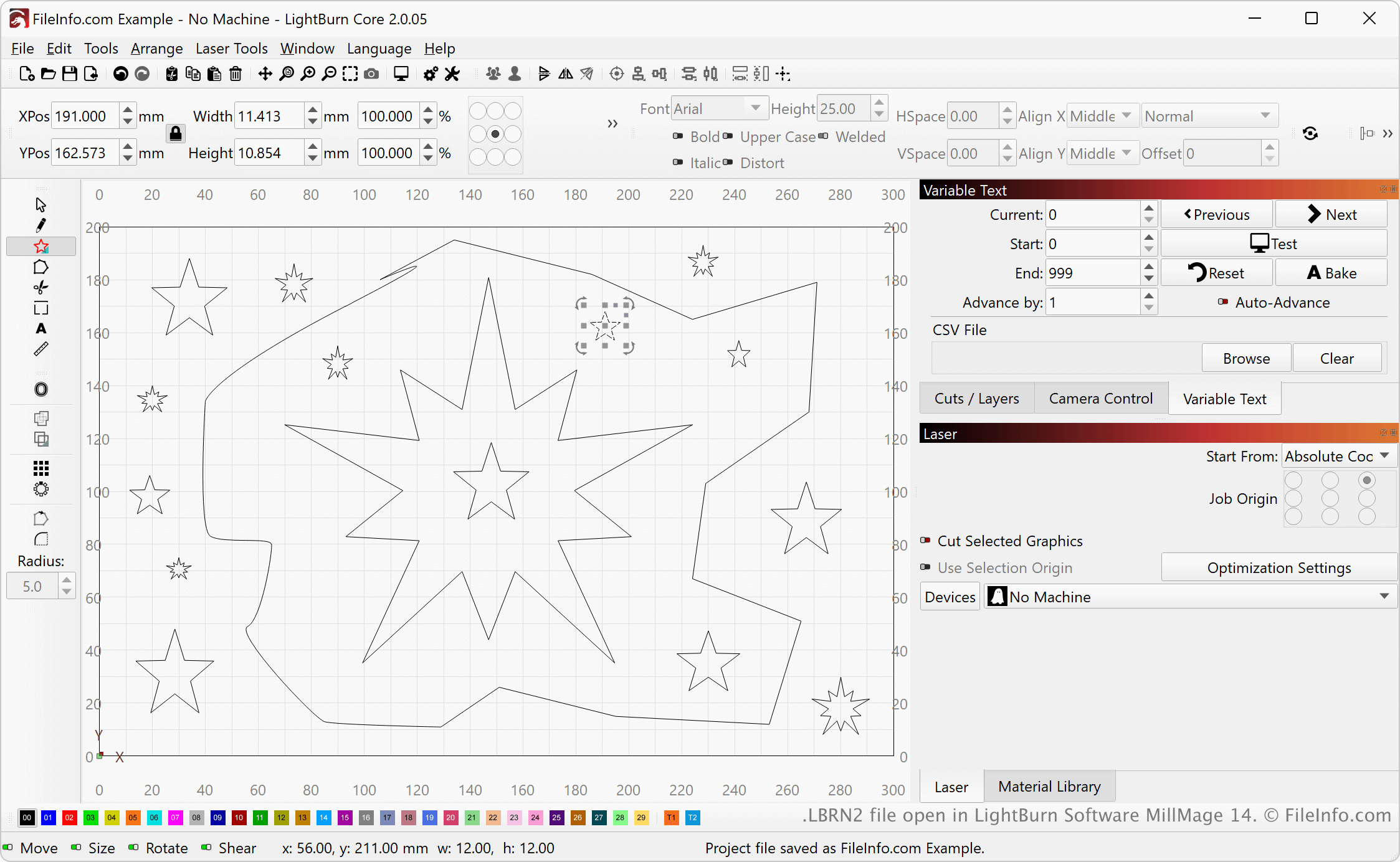Select the text tool in left toolbar

click(x=41, y=329)
